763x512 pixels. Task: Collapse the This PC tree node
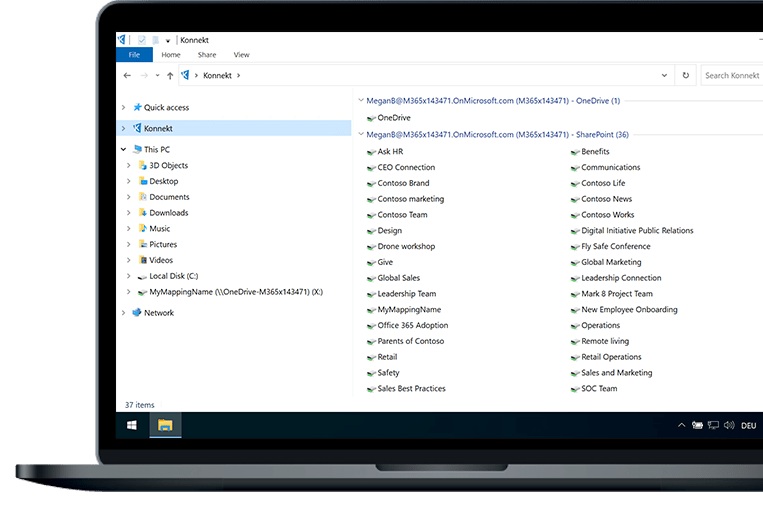click(x=123, y=150)
